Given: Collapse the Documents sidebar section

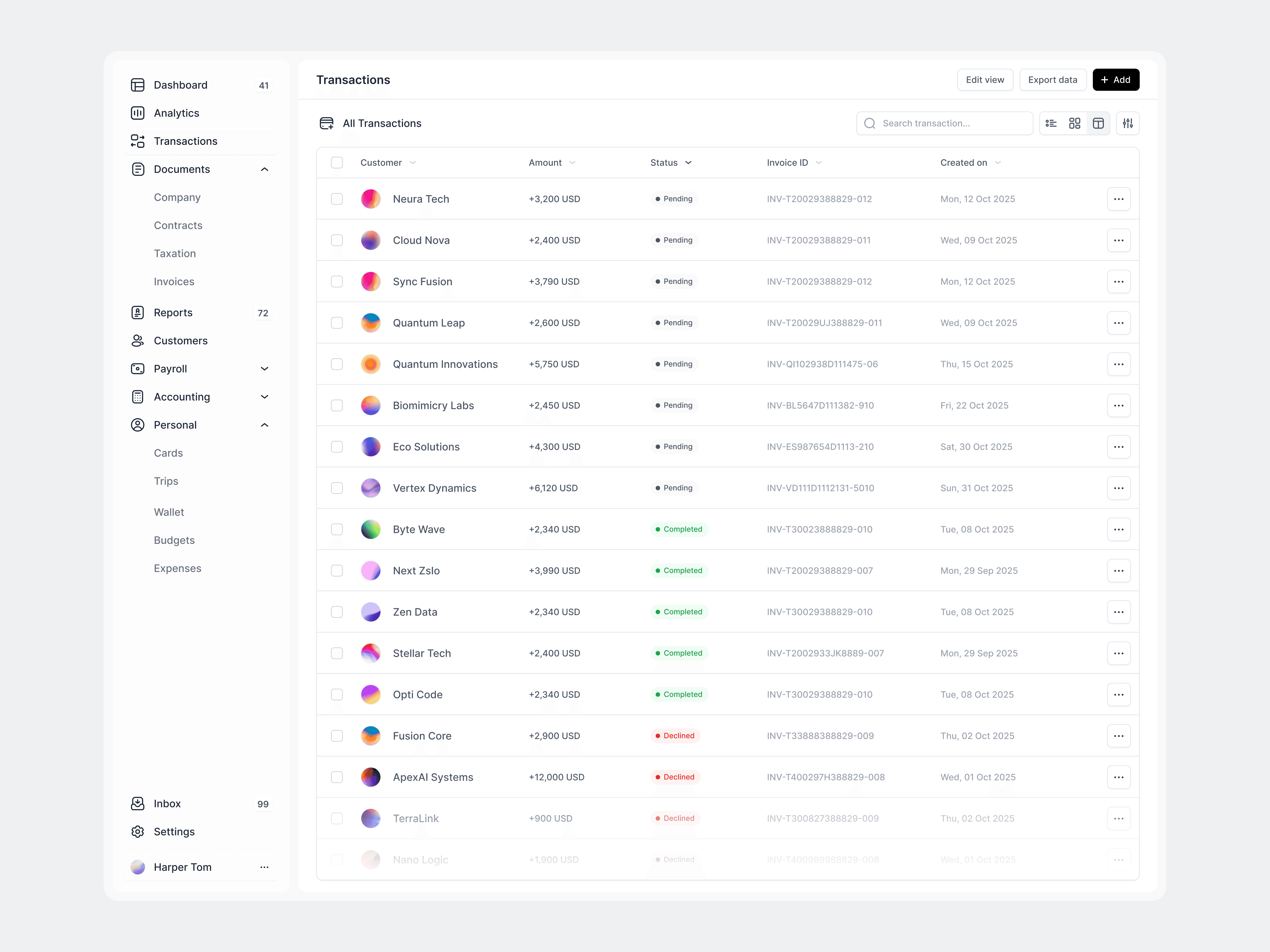Looking at the screenshot, I should pos(264,169).
